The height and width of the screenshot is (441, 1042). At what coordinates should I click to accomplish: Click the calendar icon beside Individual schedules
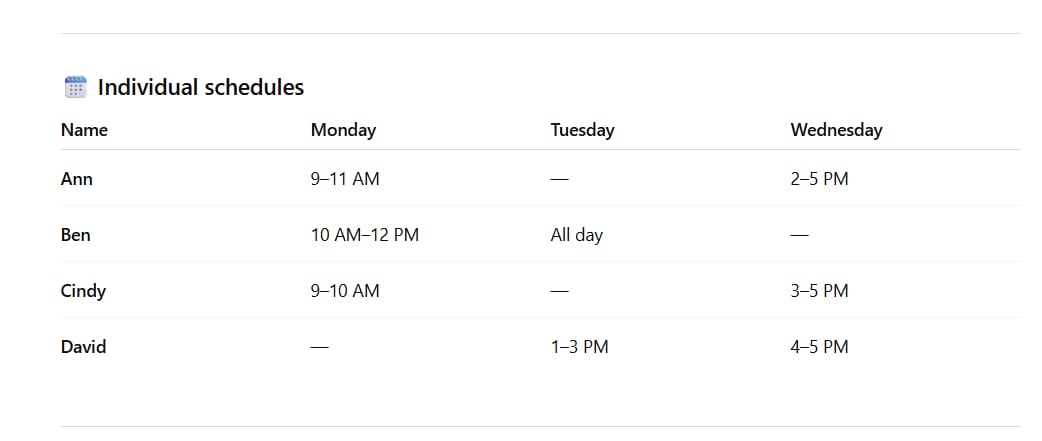tap(76, 87)
